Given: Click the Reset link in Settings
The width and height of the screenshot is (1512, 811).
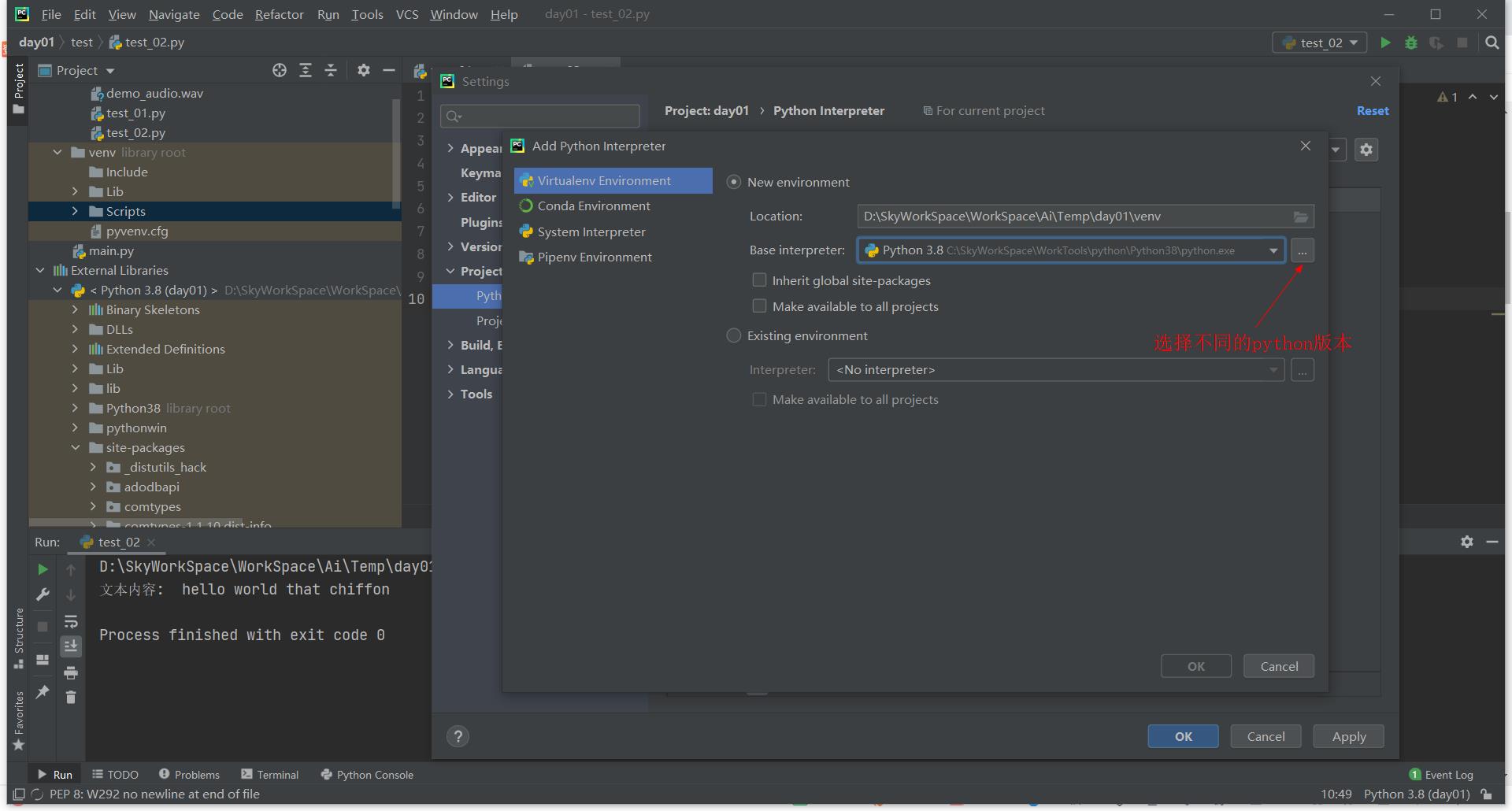Looking at the screenshot, I should [1372, 110].
